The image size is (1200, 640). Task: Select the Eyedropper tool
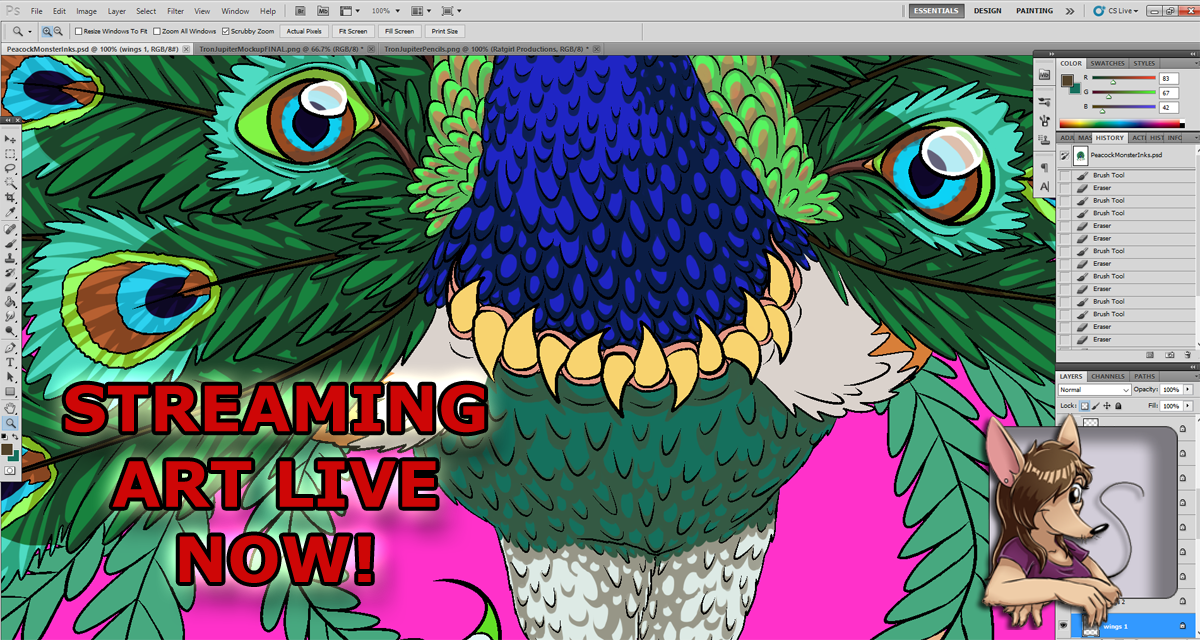(x=11, y=213)
